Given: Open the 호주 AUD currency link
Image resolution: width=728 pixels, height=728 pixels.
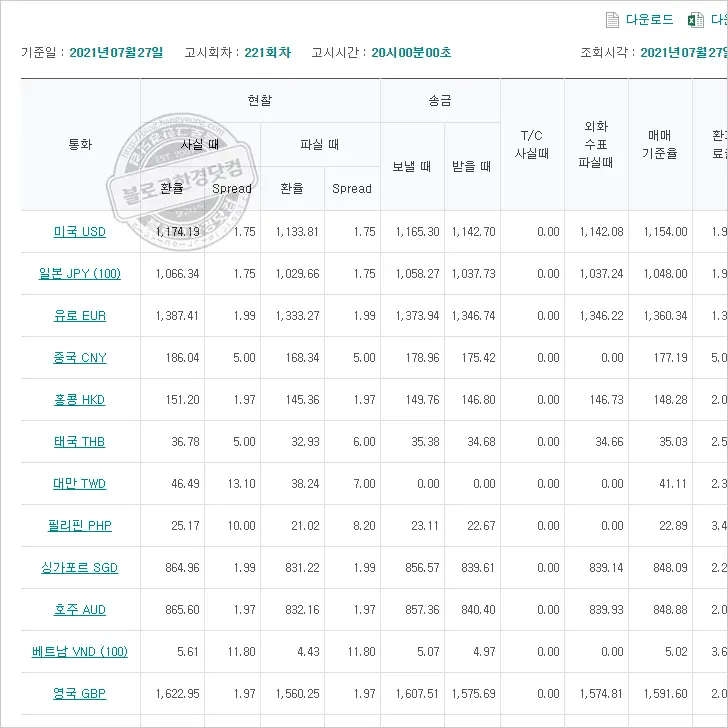Looking at the screenshot, I should click(x=80, y=610).
